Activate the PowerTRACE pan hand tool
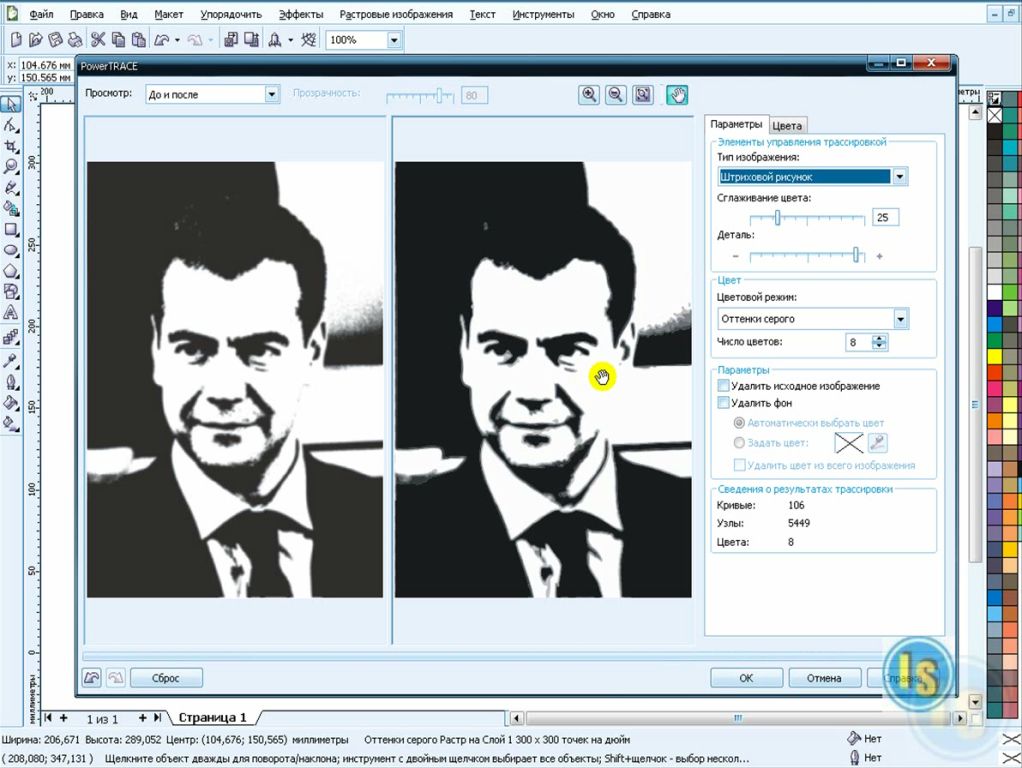This screenshot has height=768, width=1022. click(x=677, y=95)
